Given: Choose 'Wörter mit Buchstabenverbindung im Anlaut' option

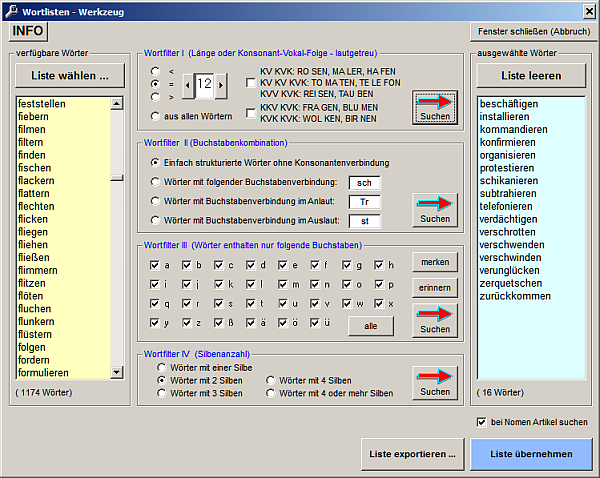Looking at the screenshot, I should (x=155, y=199).
